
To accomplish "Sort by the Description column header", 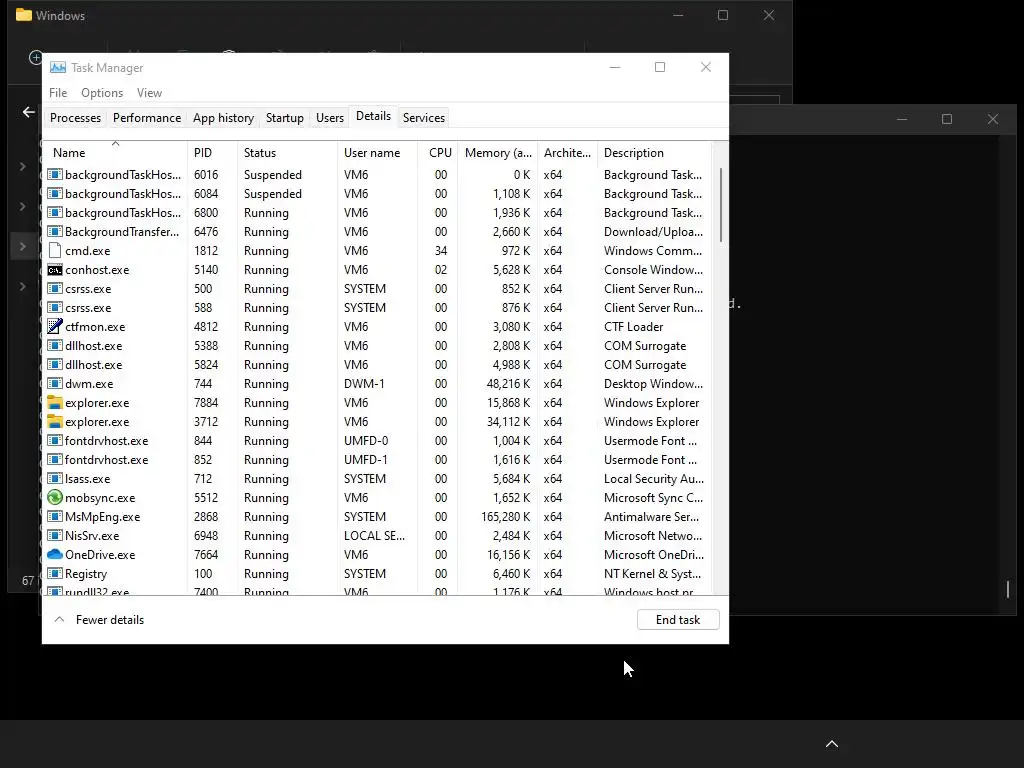I will coord(654,153).
